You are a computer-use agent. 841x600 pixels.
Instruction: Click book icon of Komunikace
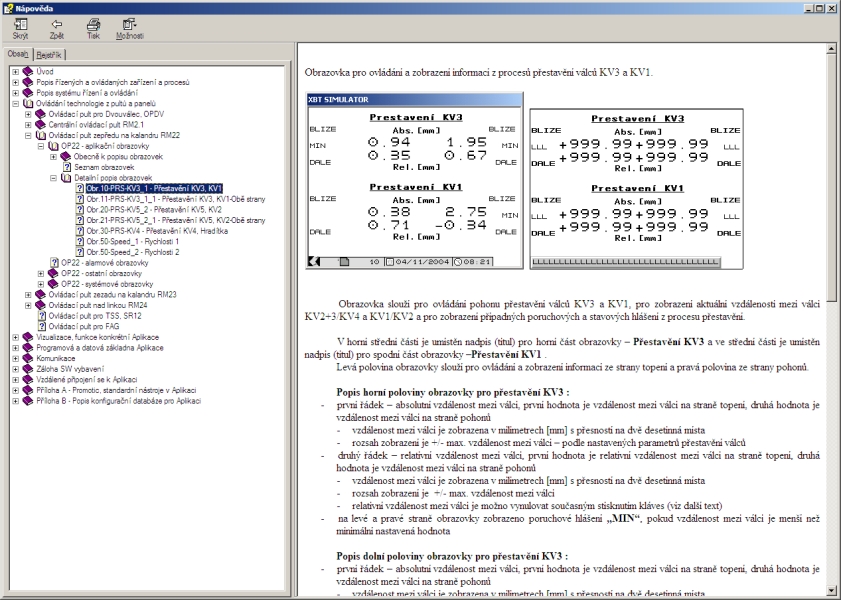tap(28, 358)
